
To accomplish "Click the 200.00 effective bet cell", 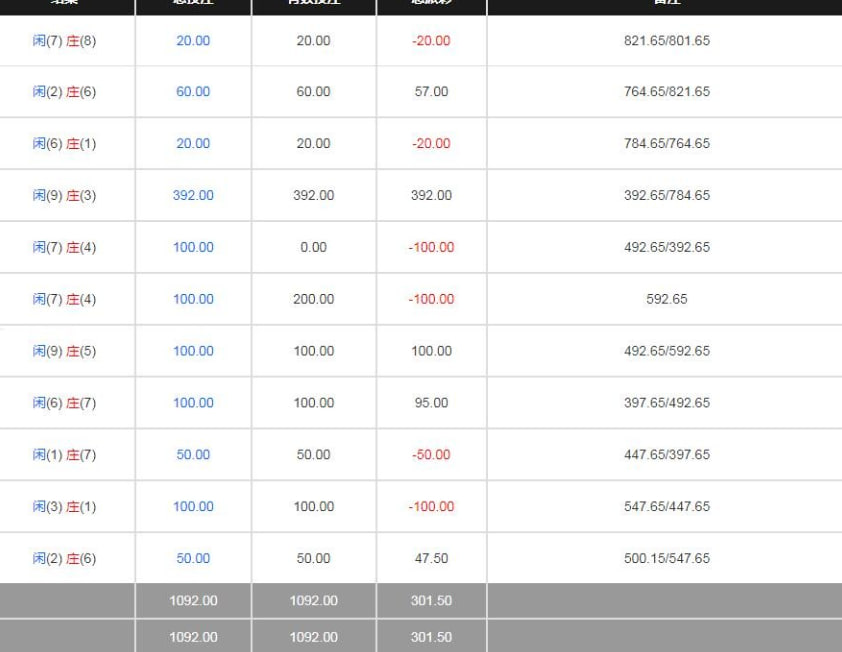I will 313,299.
